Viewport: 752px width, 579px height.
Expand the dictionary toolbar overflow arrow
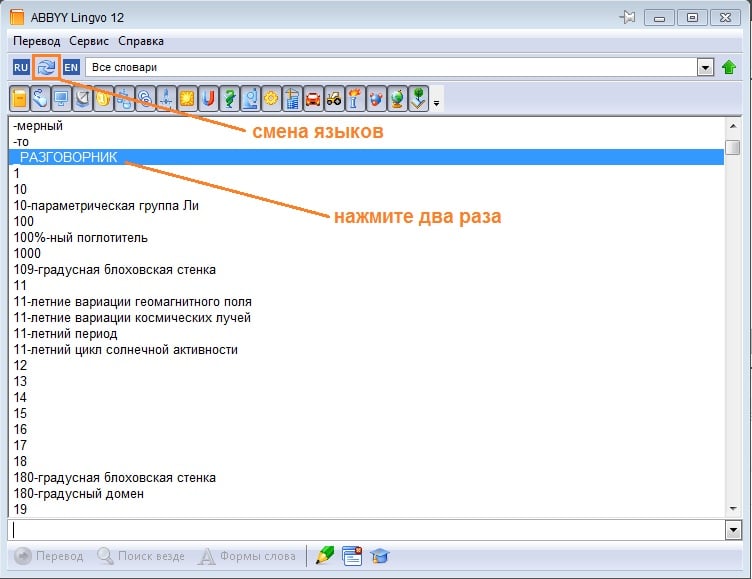click(436, 99)
